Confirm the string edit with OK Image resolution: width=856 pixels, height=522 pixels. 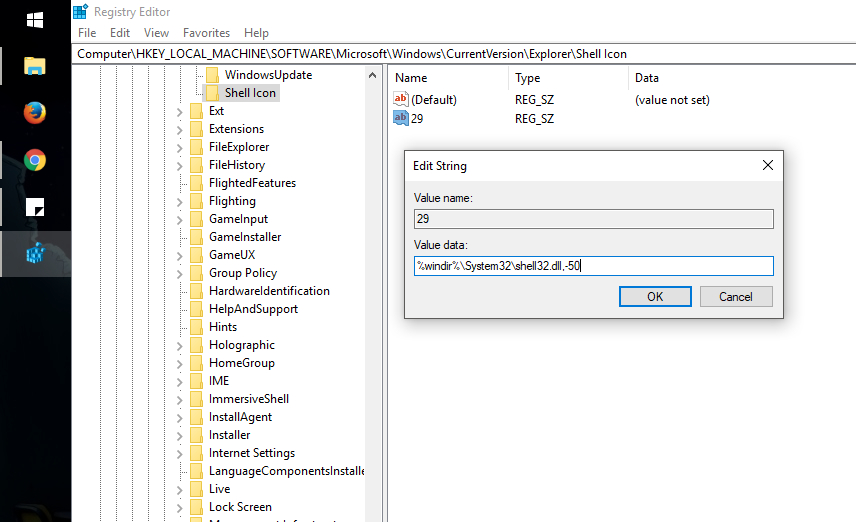click(x=655, y=296)
